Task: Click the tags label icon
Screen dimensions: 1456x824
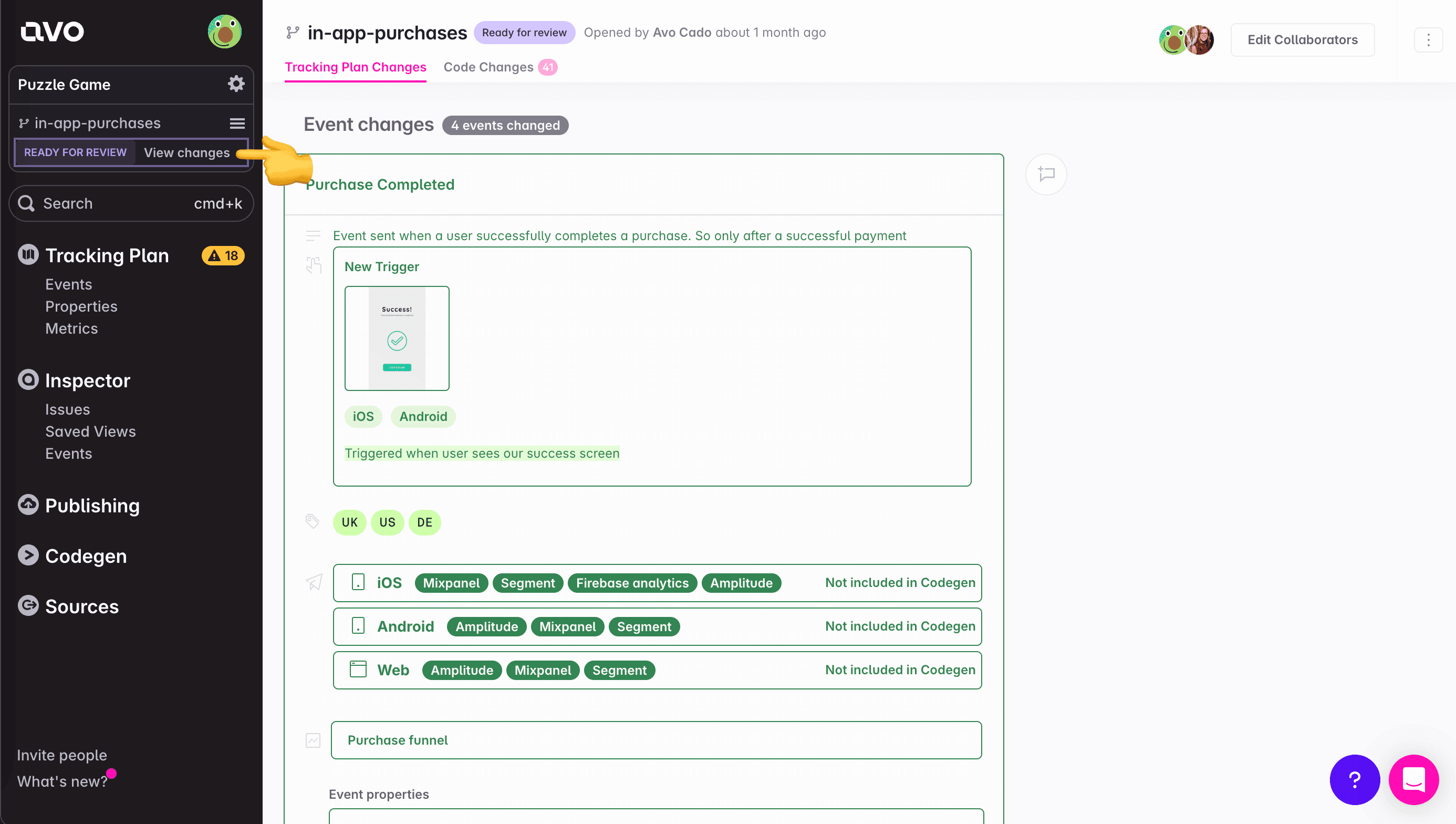Action: pos(312,521)
